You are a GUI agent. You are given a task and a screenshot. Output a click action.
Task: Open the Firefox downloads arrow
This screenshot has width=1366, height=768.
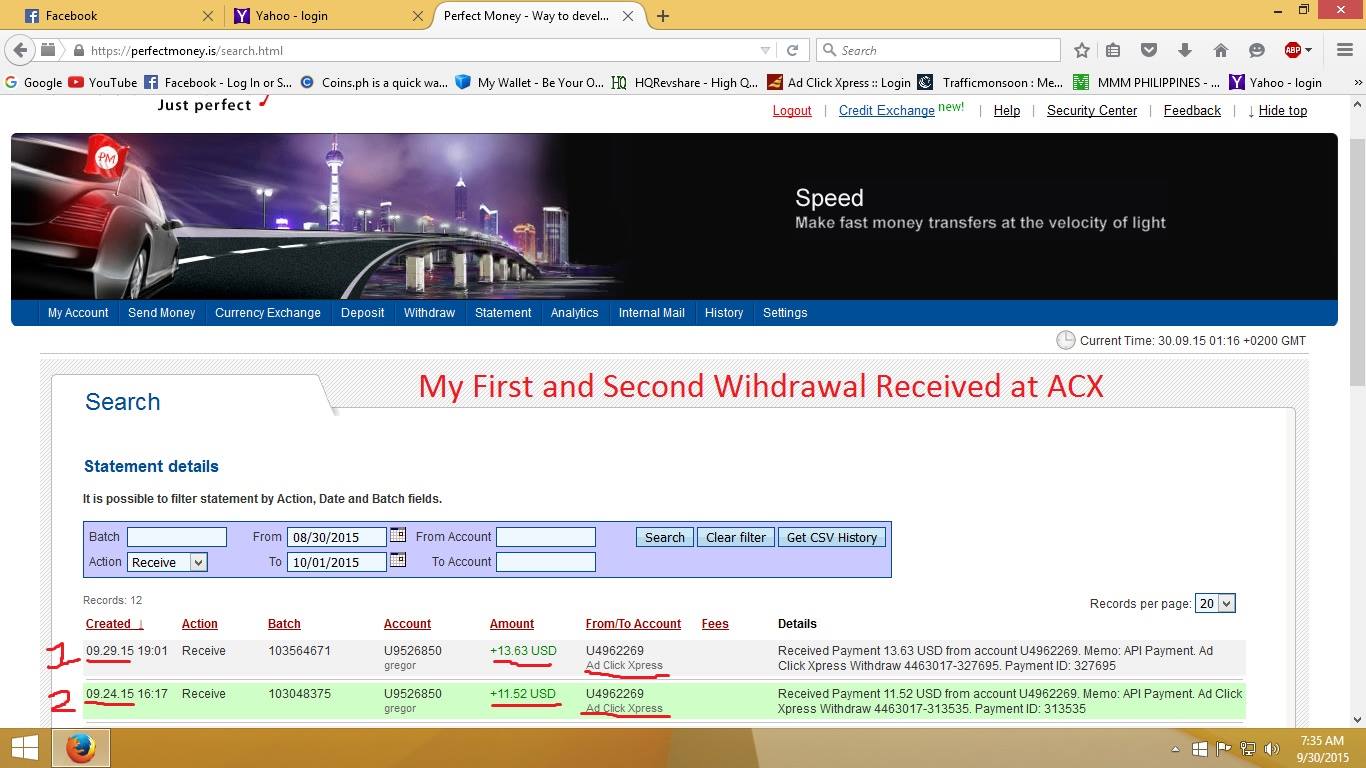click(1185, 50)
